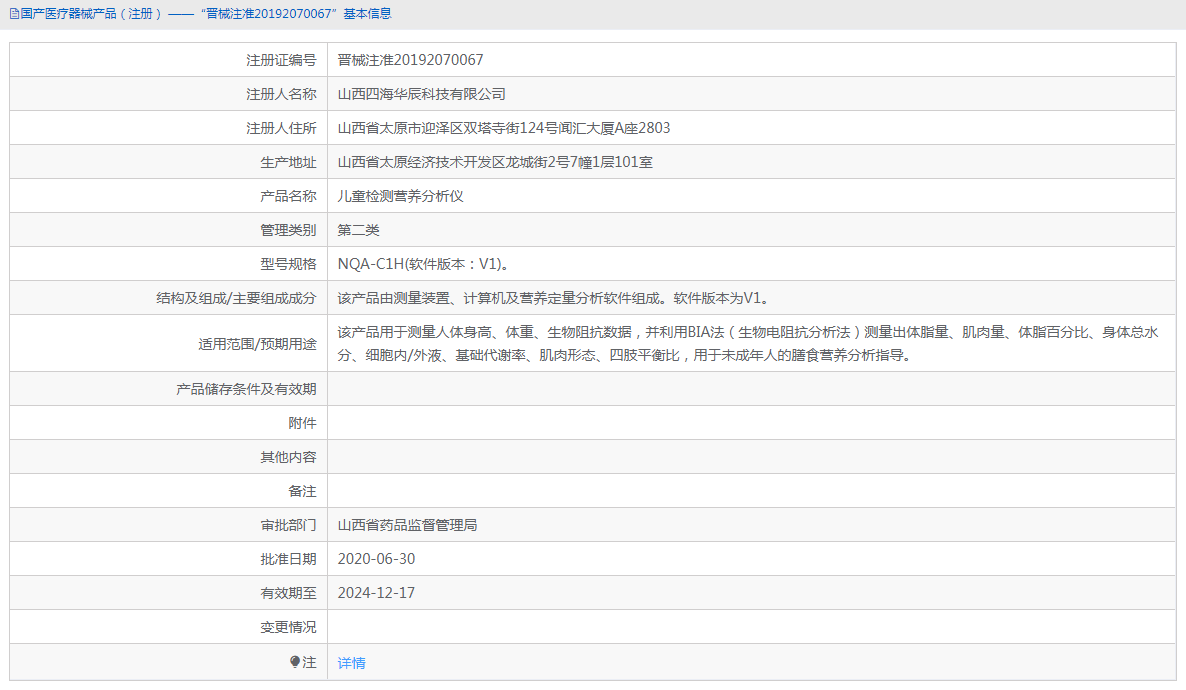The height and width of the screenshot is (690, 1186).
Task: Select registration number 晋械注准20192070067 value
Action: (409, 59)
